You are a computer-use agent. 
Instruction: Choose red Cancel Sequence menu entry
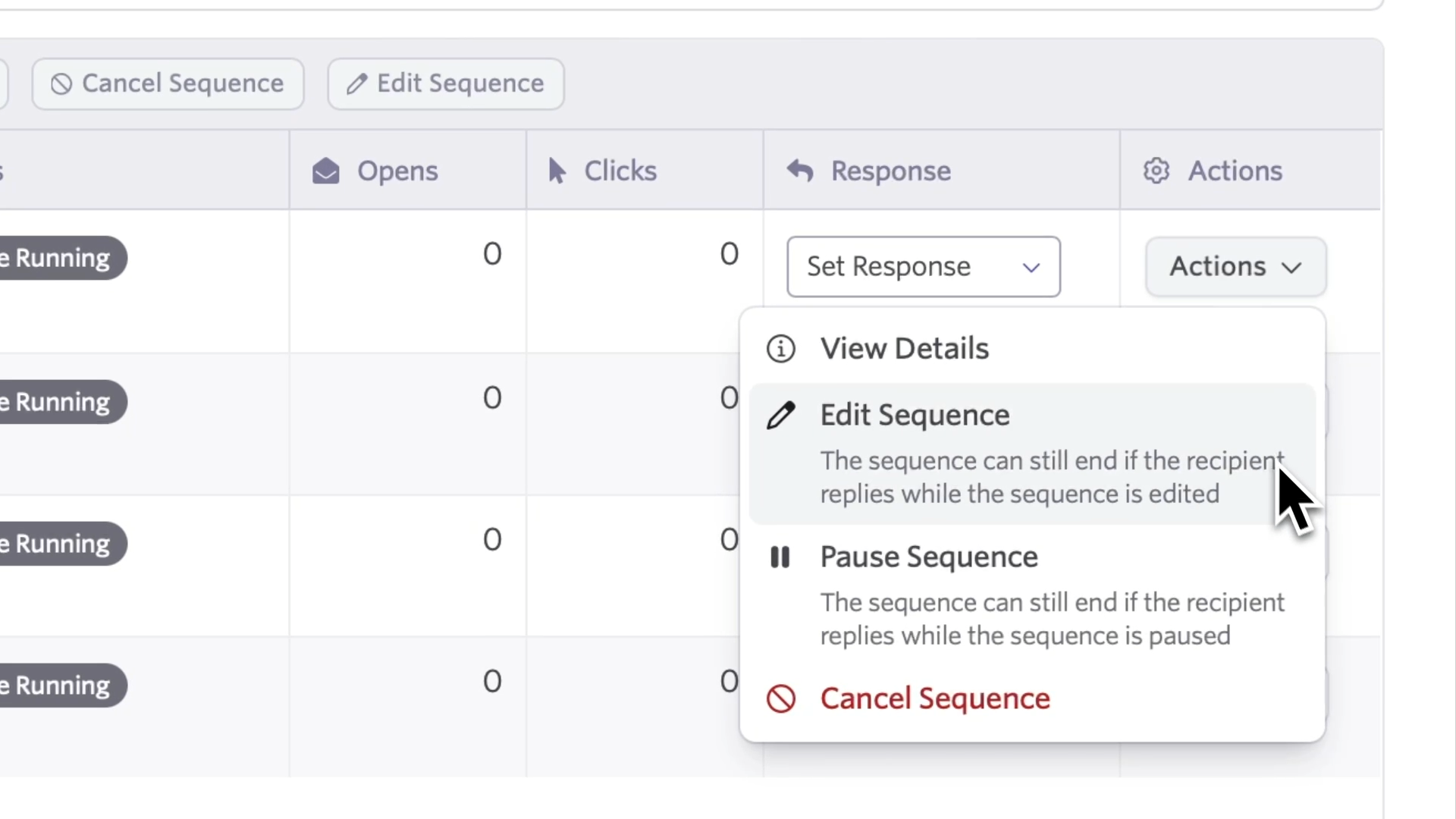(934, 698)
